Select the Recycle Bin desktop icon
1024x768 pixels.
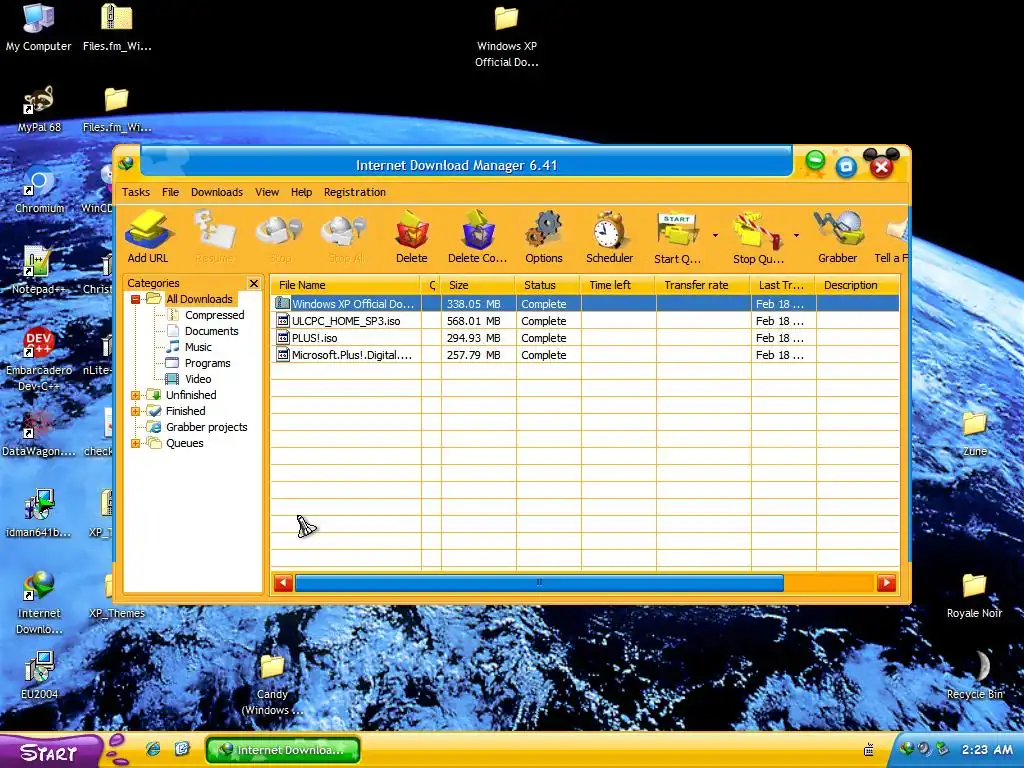[974, 675]
